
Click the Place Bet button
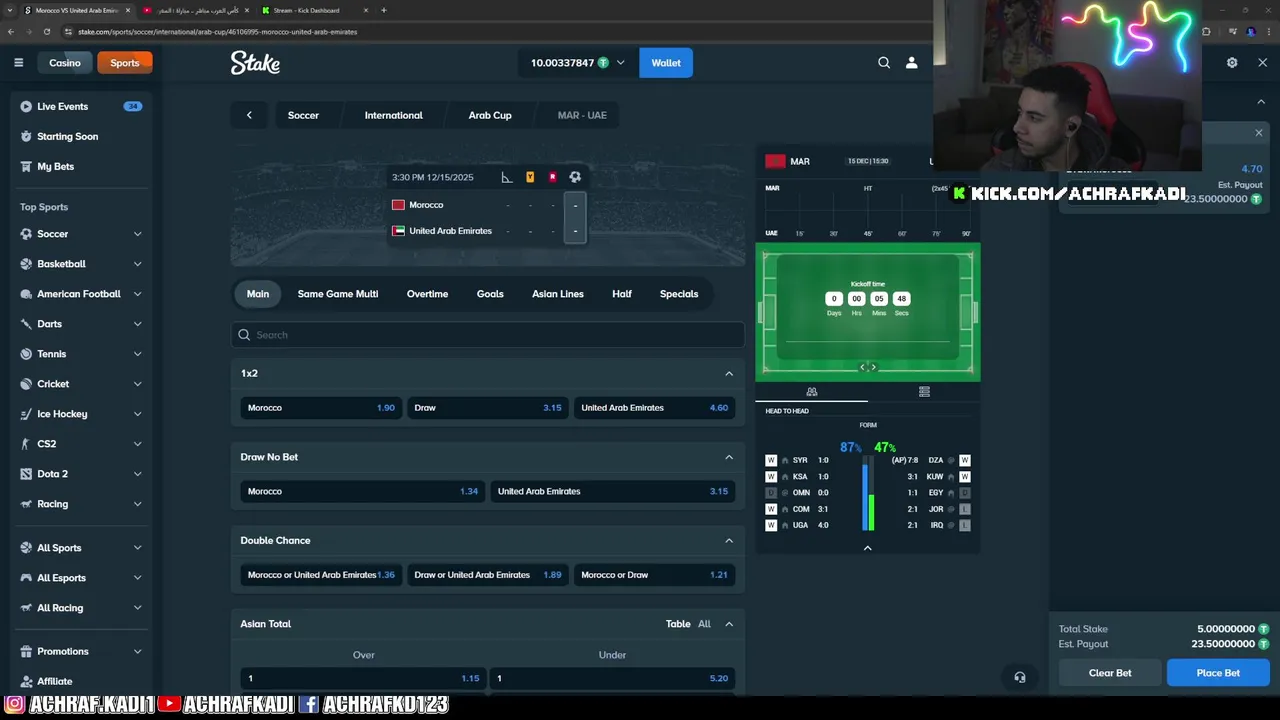click(x=1218, y=673)
